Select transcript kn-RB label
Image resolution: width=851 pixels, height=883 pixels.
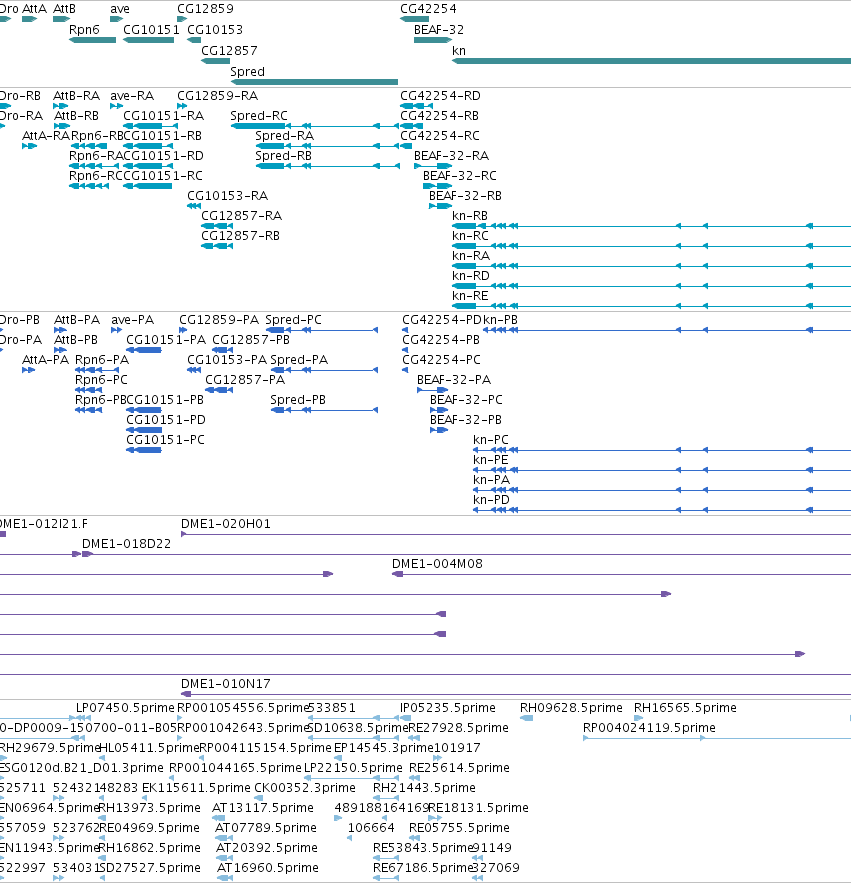470,216
